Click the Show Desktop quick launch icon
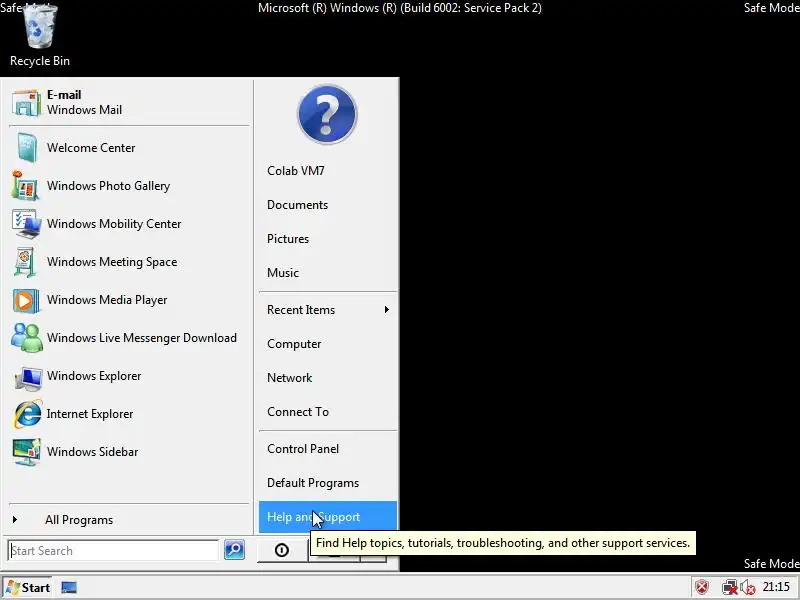 point(69,588)
